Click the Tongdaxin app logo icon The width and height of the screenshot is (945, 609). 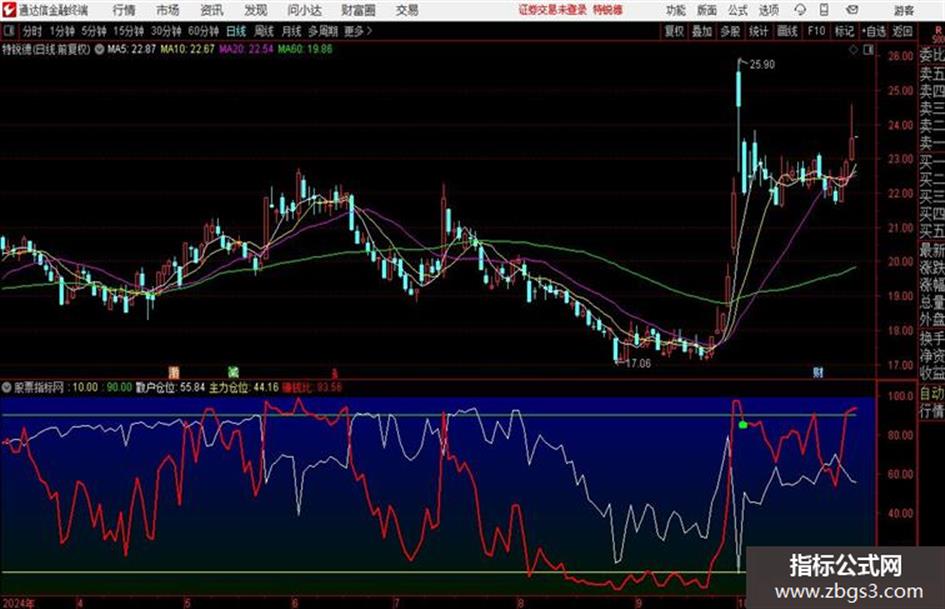10,10
